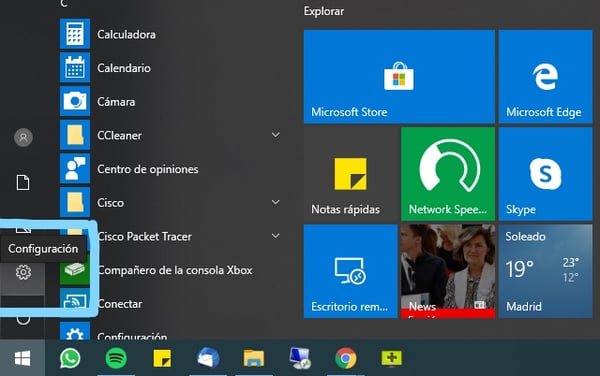
Task: Click the CCleaner folder icon
Action: coord(75,135)
